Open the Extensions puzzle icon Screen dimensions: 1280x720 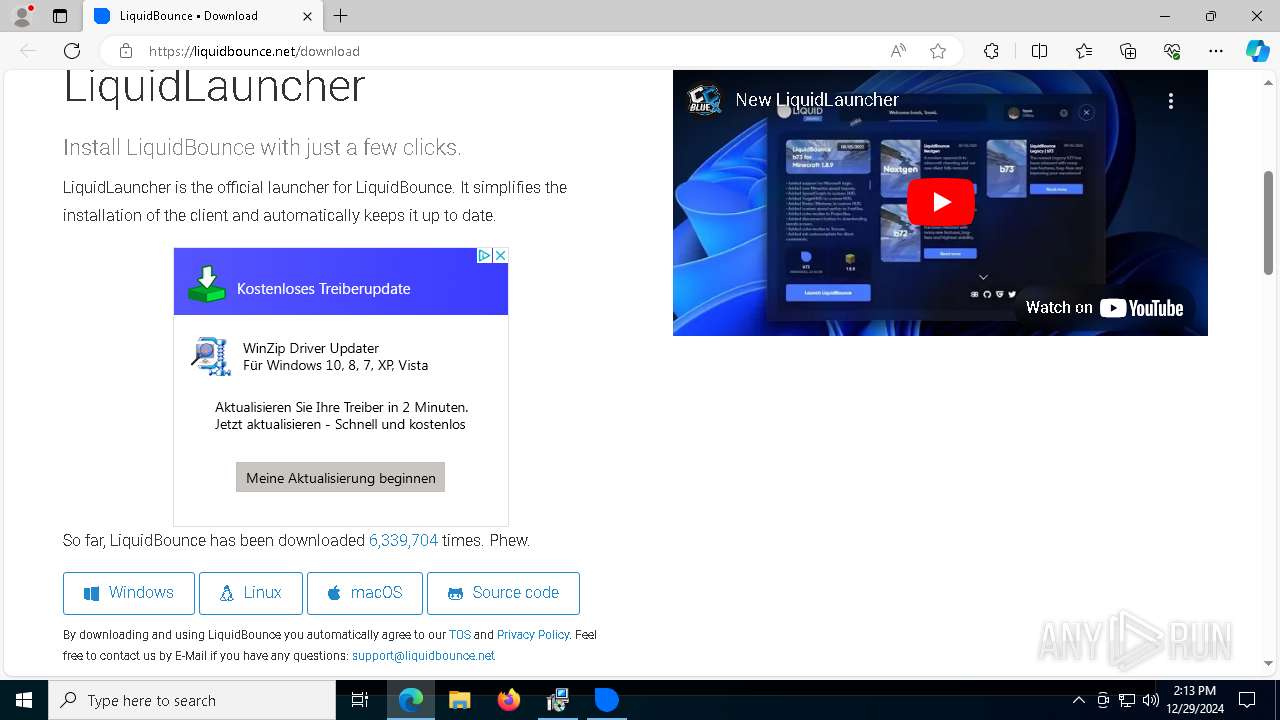pos(991,51)
